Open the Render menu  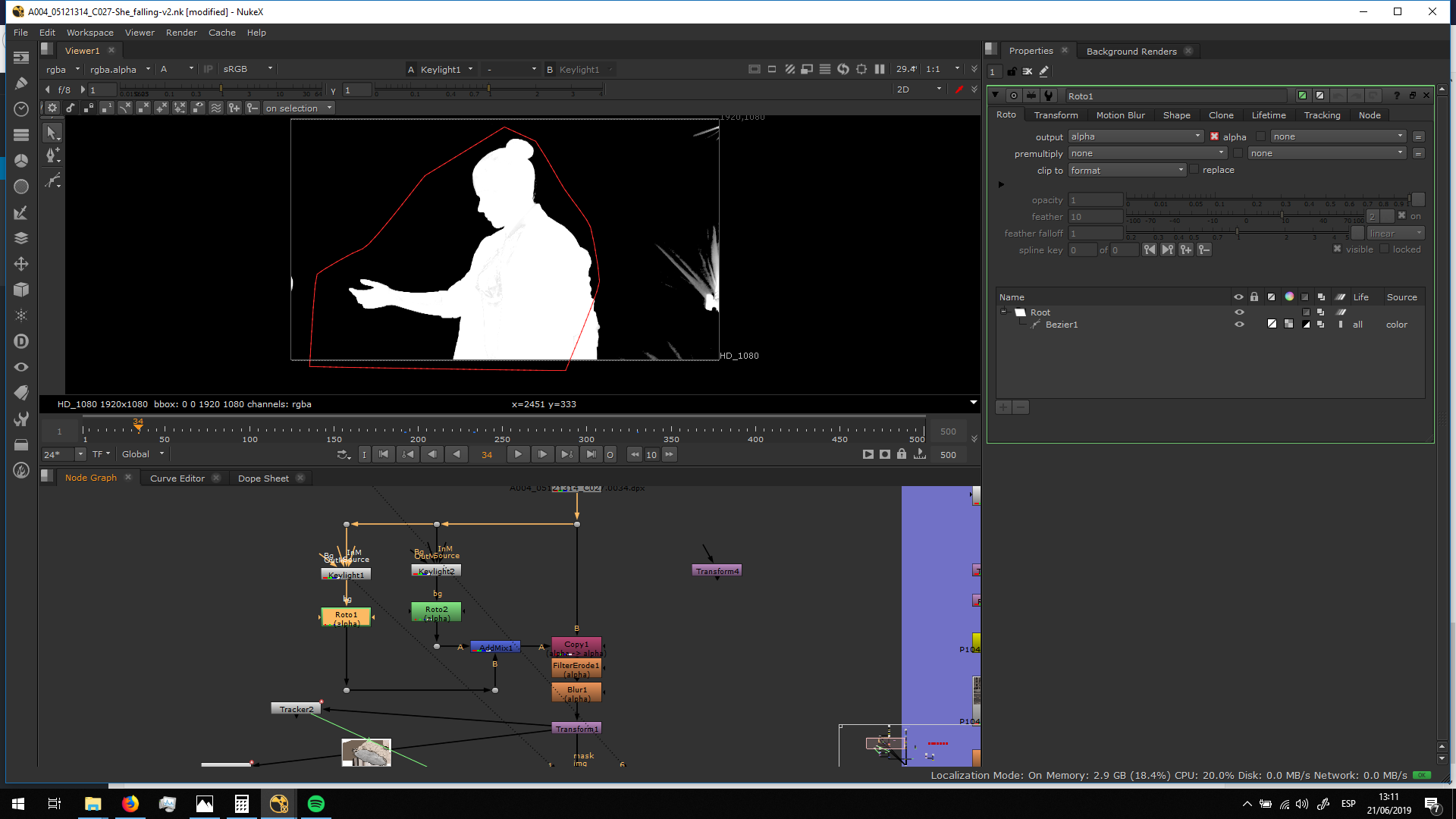pos(181,33)
